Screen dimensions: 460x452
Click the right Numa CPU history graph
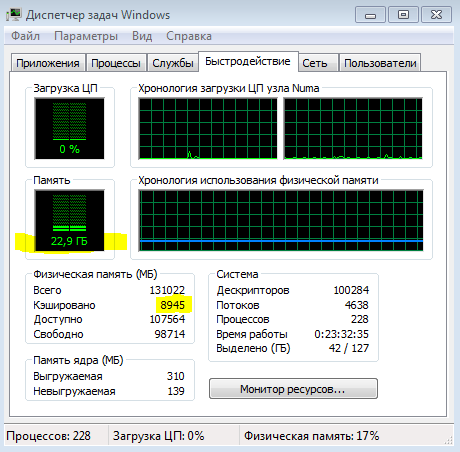353,129
